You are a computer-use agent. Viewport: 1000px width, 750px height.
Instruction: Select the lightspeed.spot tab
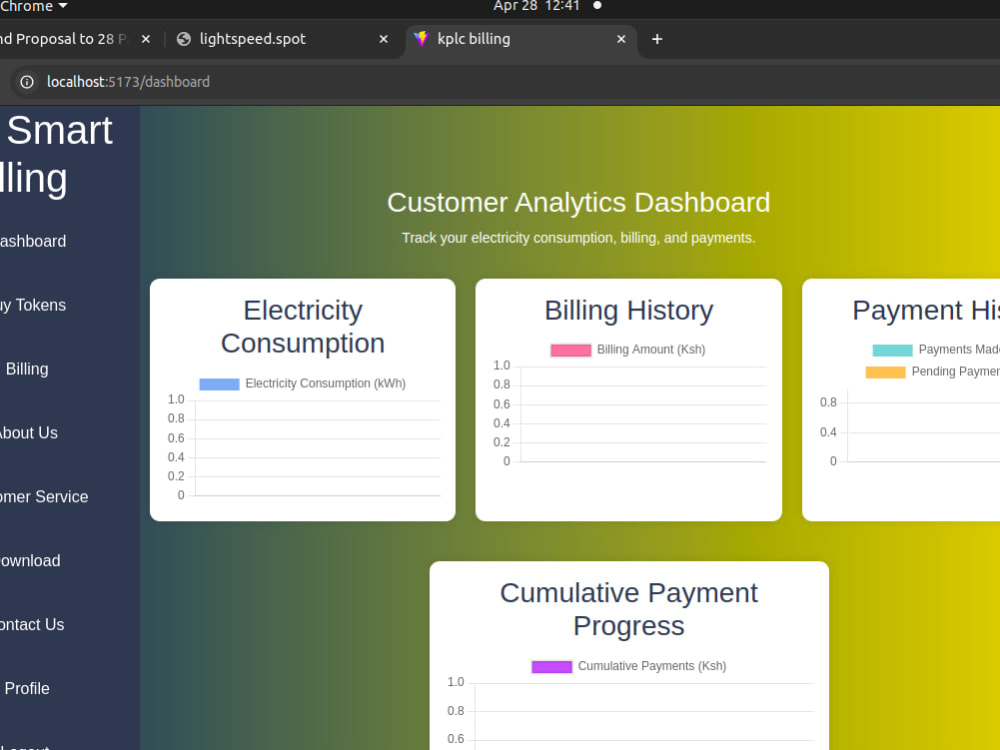250,39
